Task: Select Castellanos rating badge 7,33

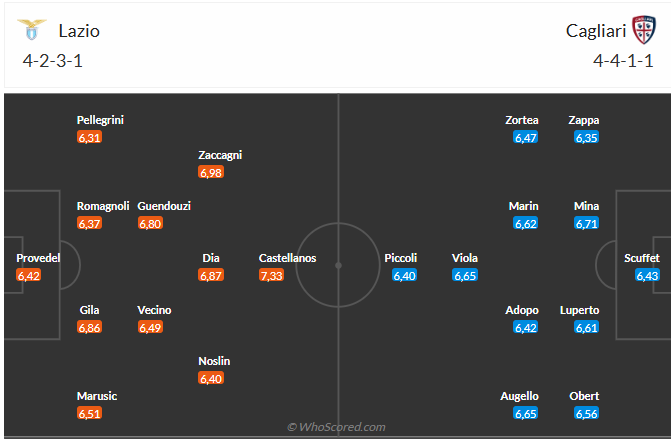Action: (272, 275)
